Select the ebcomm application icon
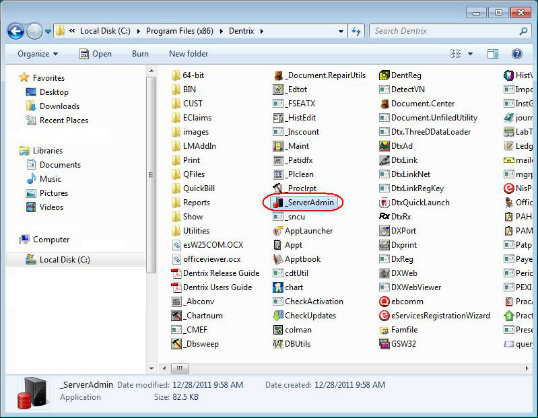 384,301
